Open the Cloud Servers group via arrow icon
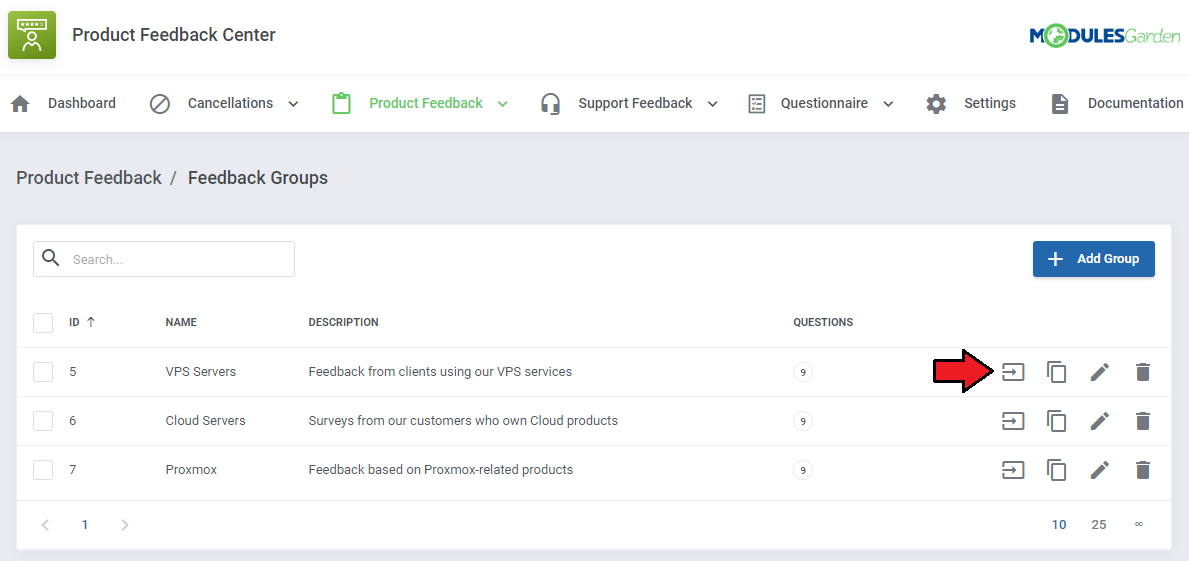1189x561 pixels. tap(1013, 421)
